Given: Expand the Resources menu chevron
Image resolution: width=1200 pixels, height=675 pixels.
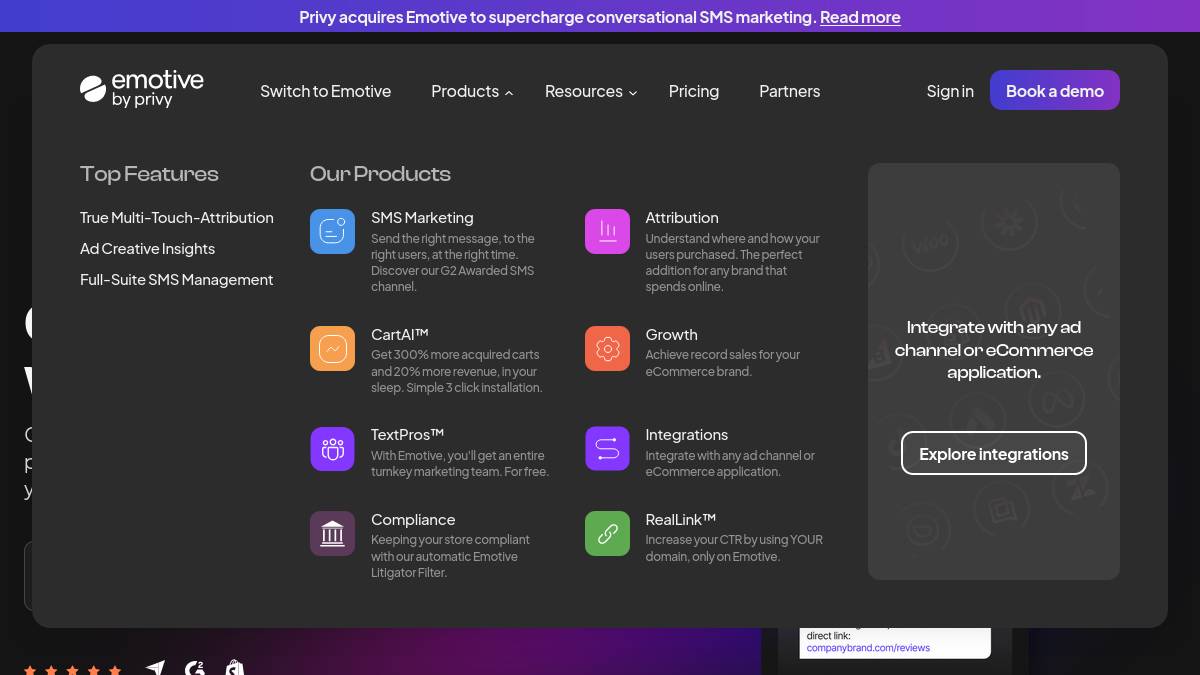Looking at the screenshot, I should (x=633, y=92).
